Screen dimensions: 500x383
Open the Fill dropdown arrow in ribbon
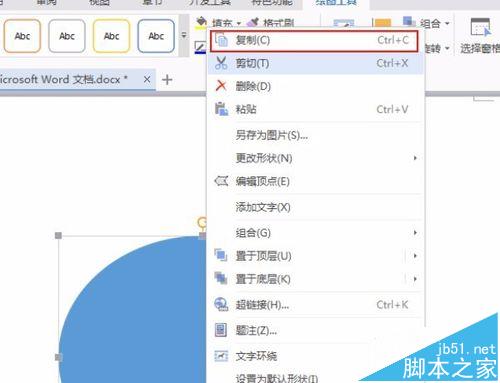(x=239, y=23)
